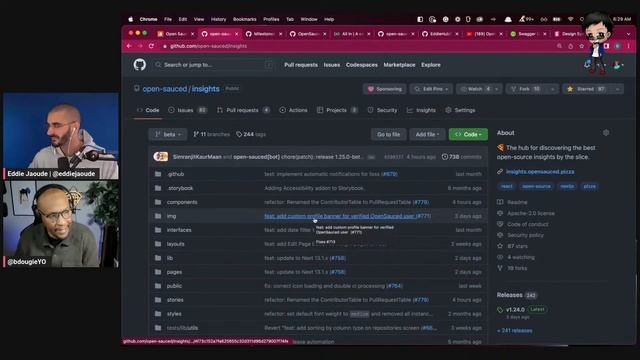This screenshot has width=640, height=360.
Task: Switch to the Issues repo tab
Action: click(x=187, y=110)
